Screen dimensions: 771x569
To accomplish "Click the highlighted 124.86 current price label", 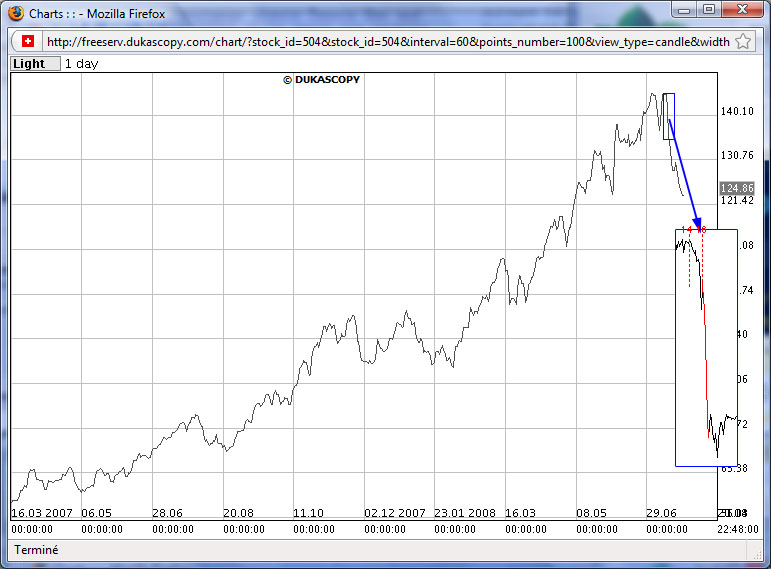I will point(736,188).
